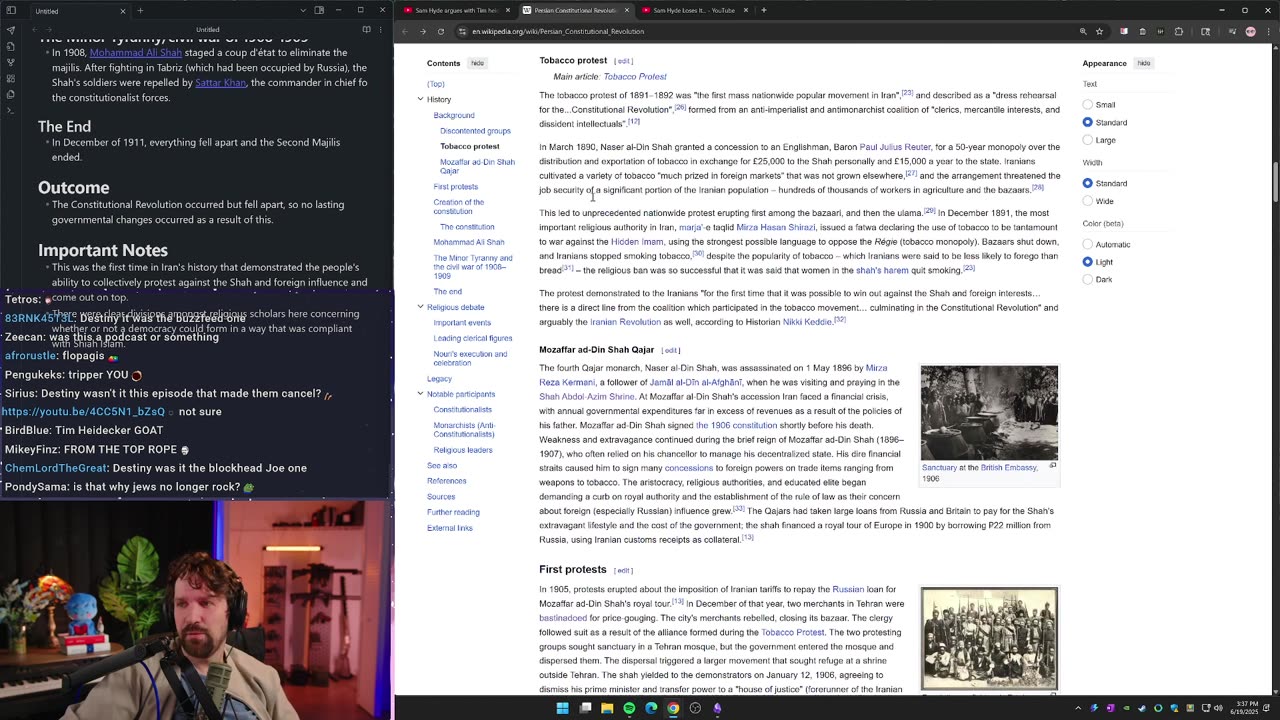This screenshot has width=1280, height=720.
Task: Open File Explorer from the taskbar
Action: click(x=607, y=708)
